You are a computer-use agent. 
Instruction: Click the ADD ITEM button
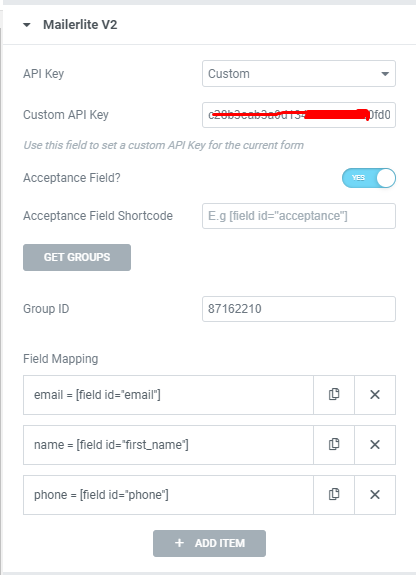pyautogui.click(x=209, y=543)
